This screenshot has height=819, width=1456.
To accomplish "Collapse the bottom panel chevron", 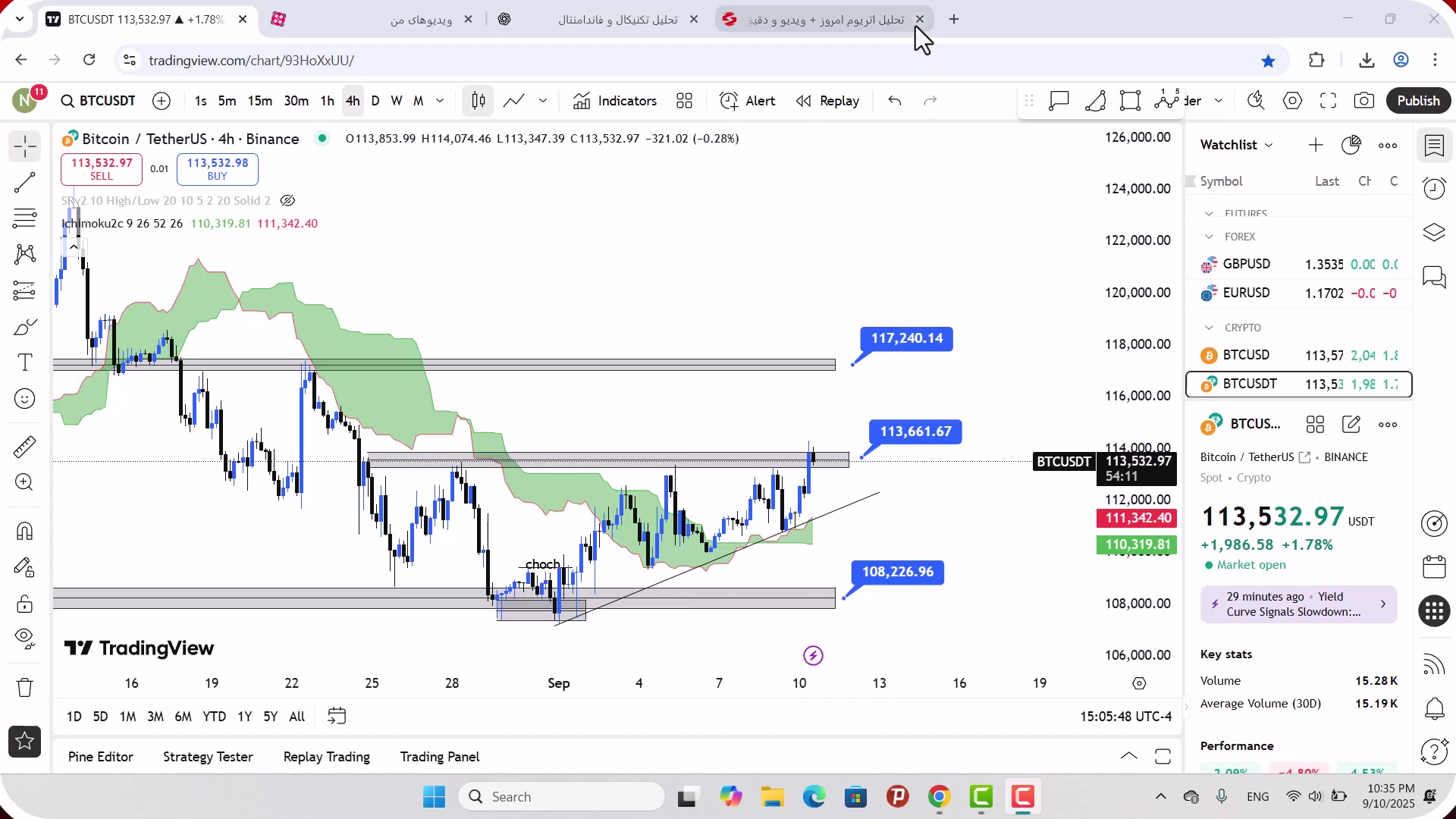I will [x=1128, y=756].
